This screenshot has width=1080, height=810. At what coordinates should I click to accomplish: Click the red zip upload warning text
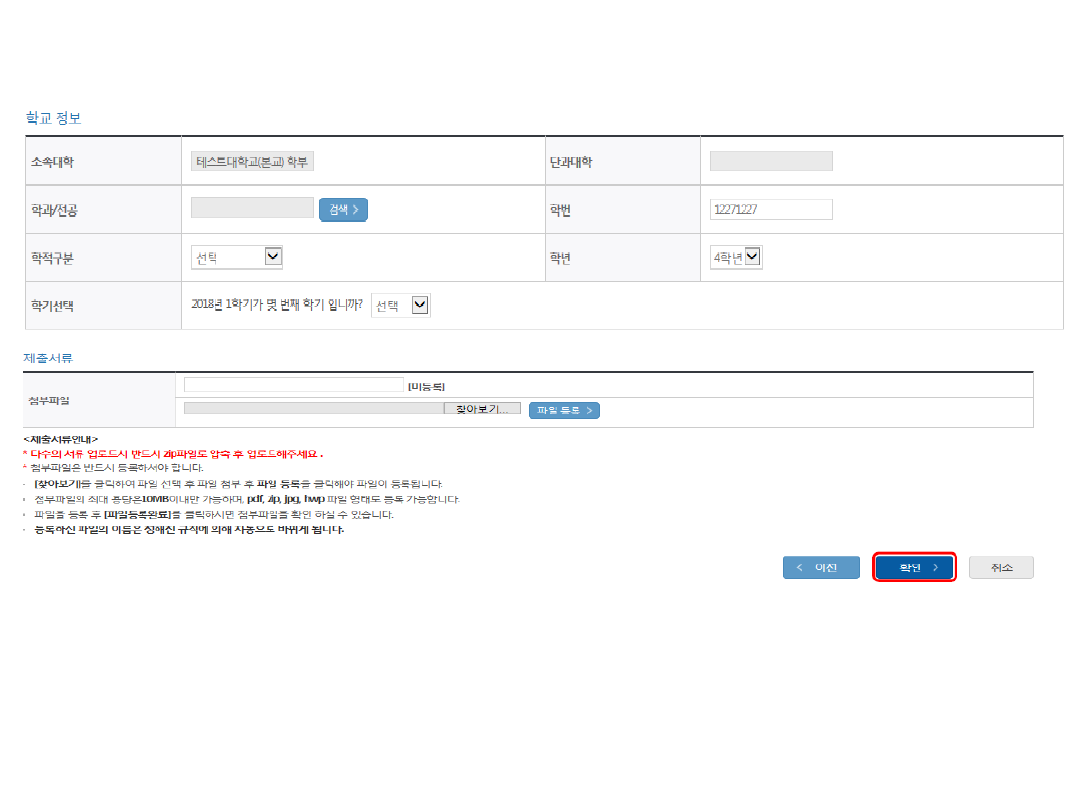click(175, 453)
